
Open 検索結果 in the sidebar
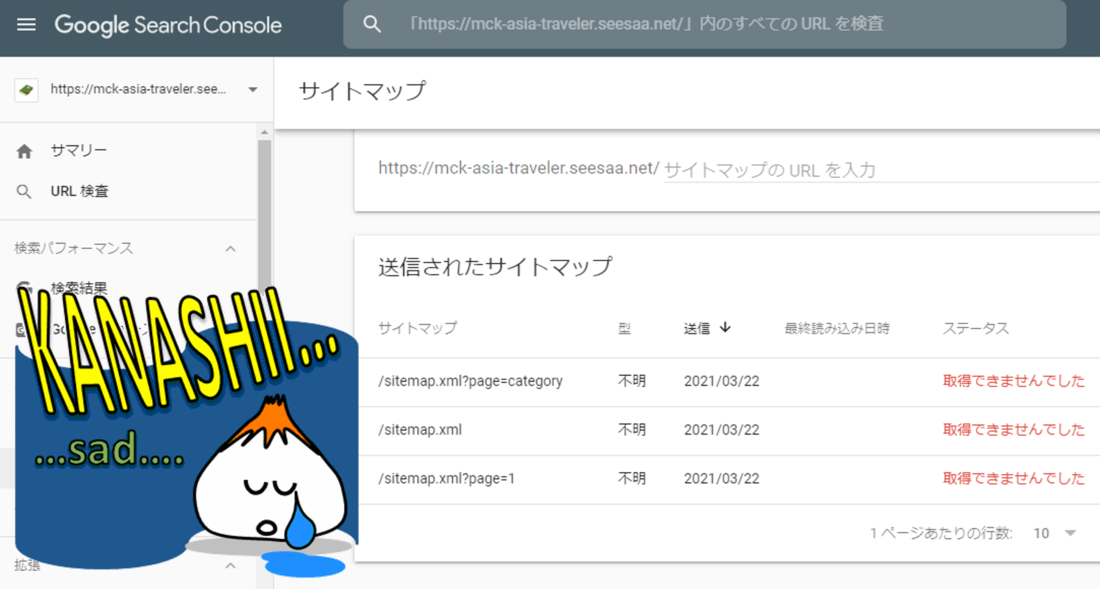pos(79,288)
